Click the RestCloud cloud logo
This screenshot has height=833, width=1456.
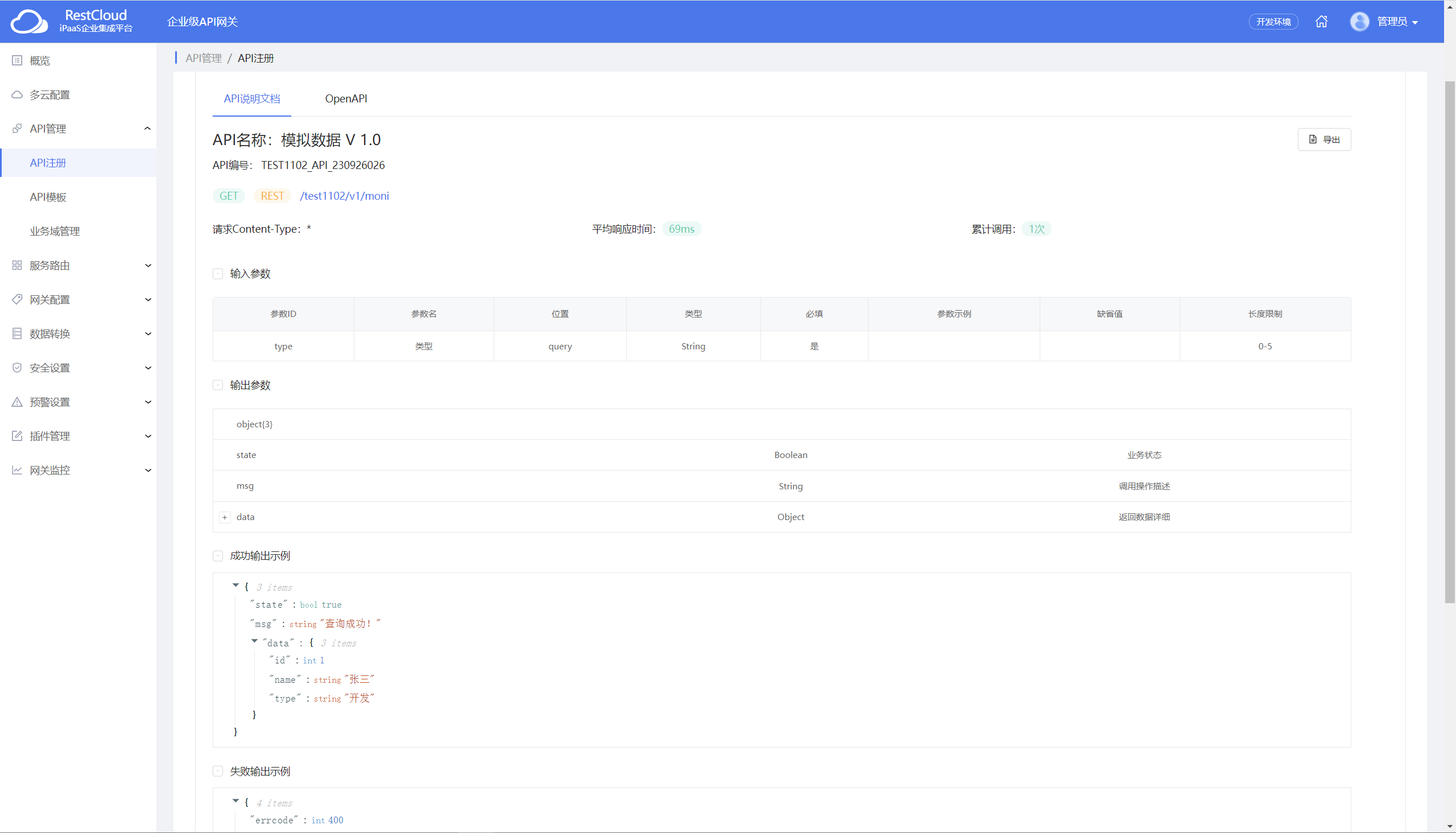pos(29,22)
